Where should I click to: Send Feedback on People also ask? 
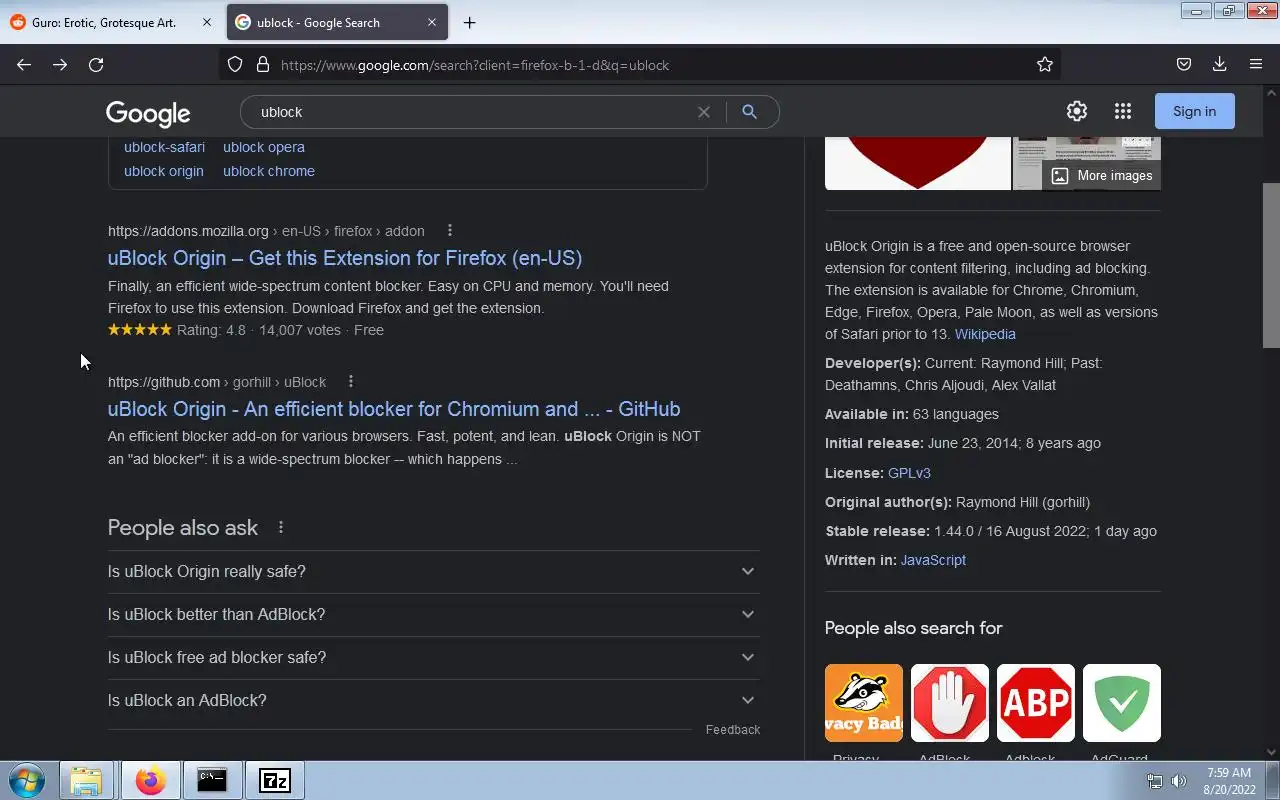click(x=733, y=730)
